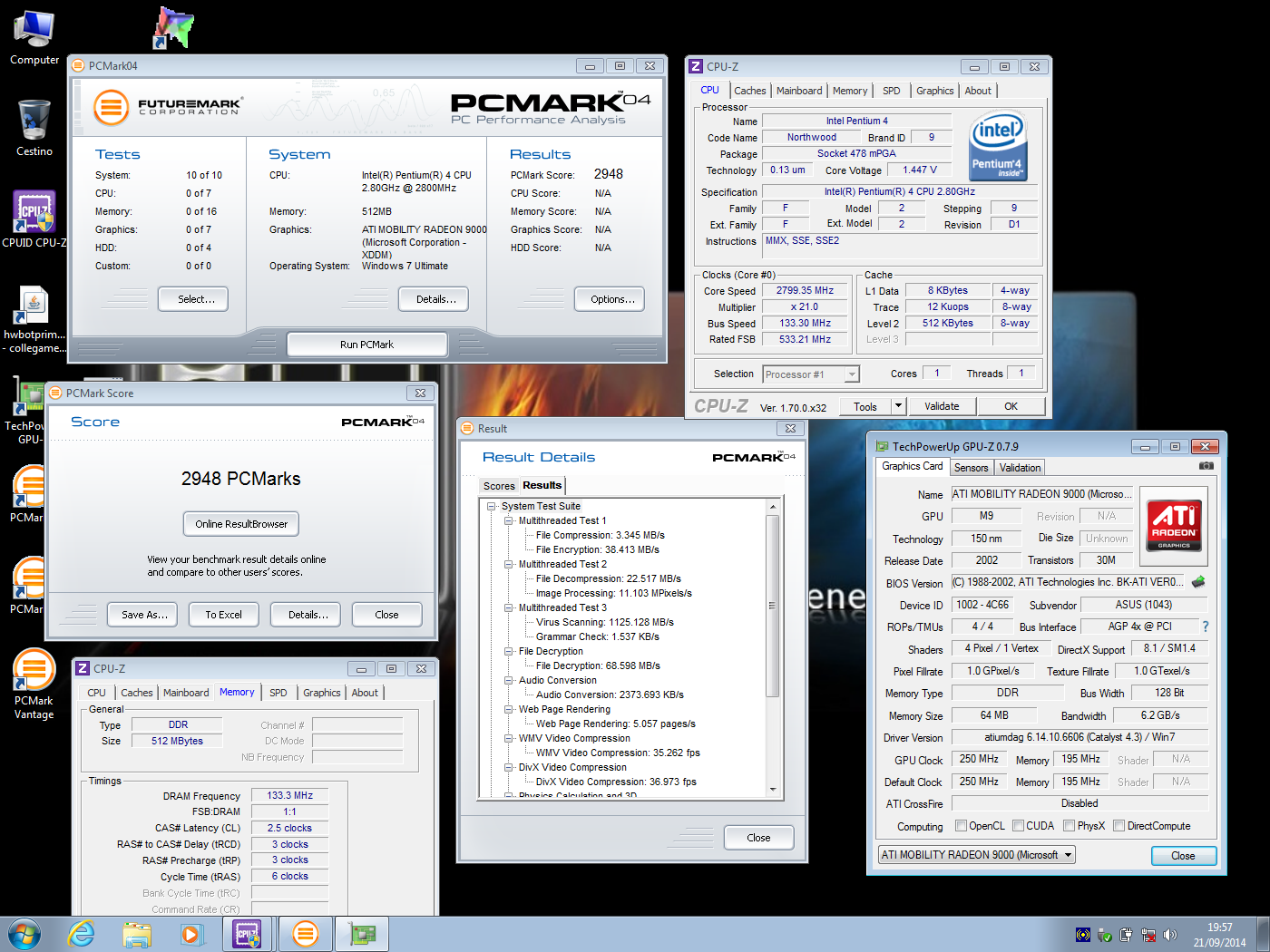Open the Windows Start button

(x=24, y=934)
